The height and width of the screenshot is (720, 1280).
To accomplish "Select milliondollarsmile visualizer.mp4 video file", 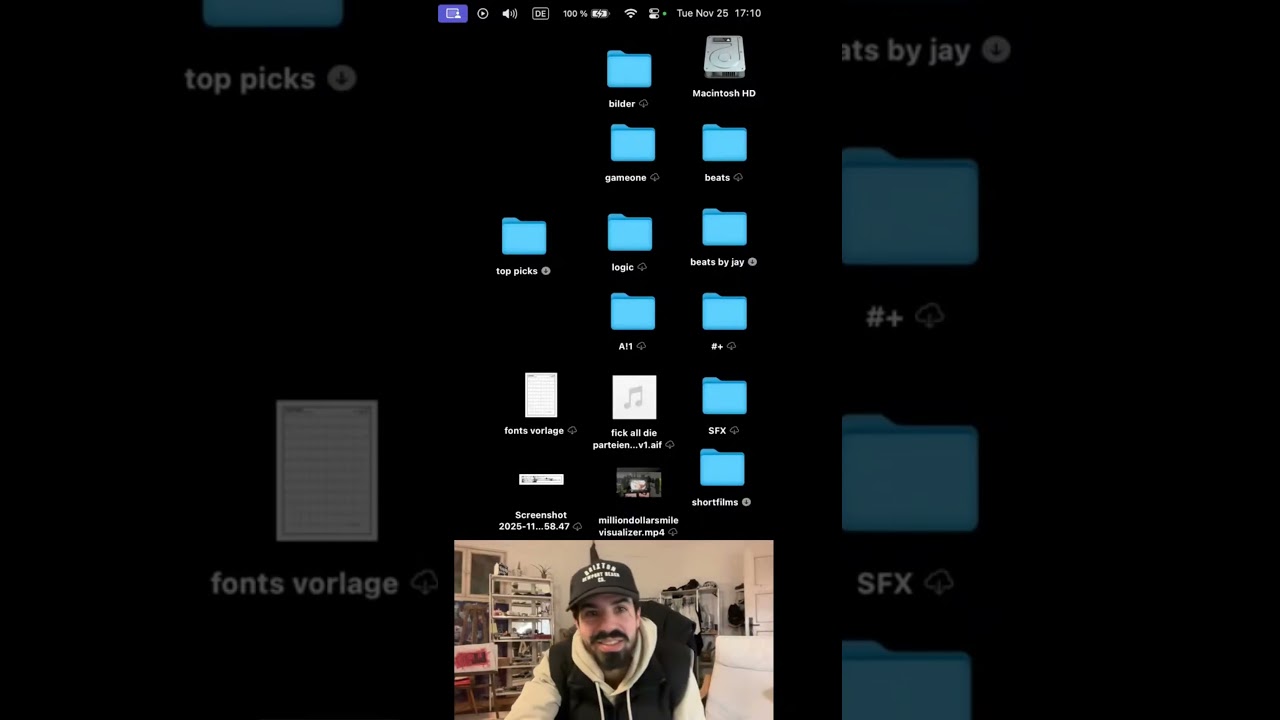I will (638, 484).
